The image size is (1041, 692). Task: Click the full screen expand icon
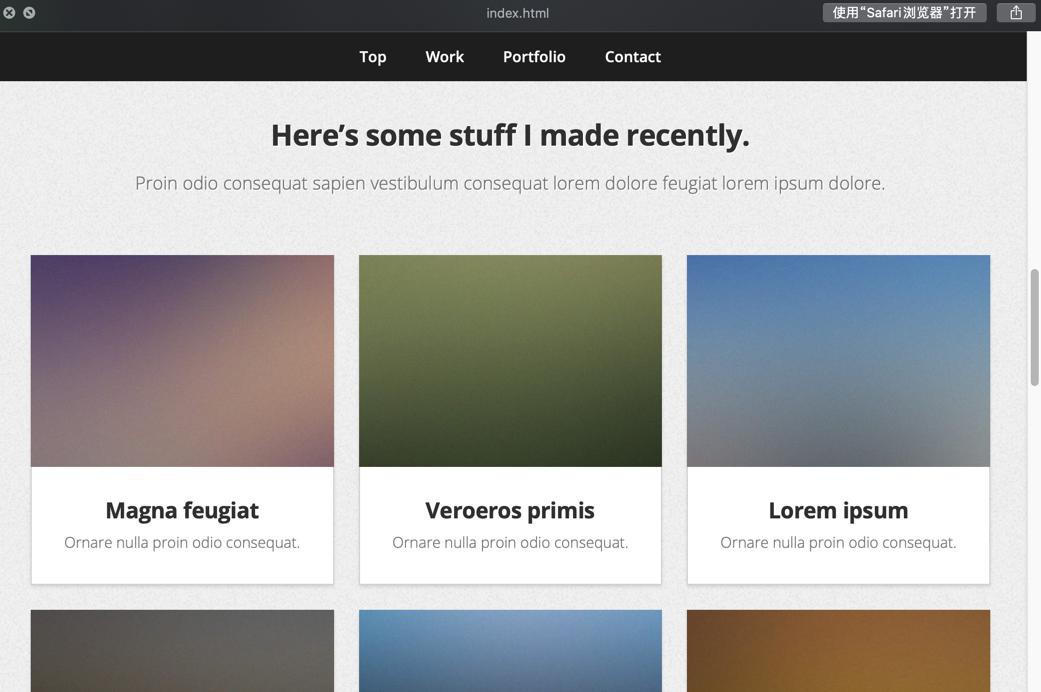29,13
